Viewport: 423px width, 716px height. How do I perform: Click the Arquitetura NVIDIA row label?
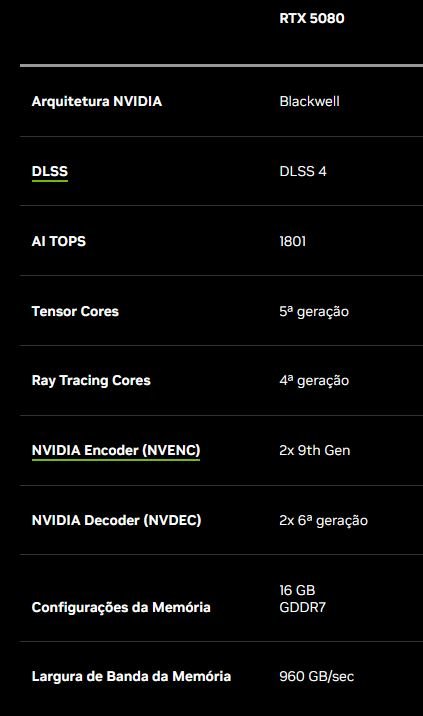coord(97,101)
